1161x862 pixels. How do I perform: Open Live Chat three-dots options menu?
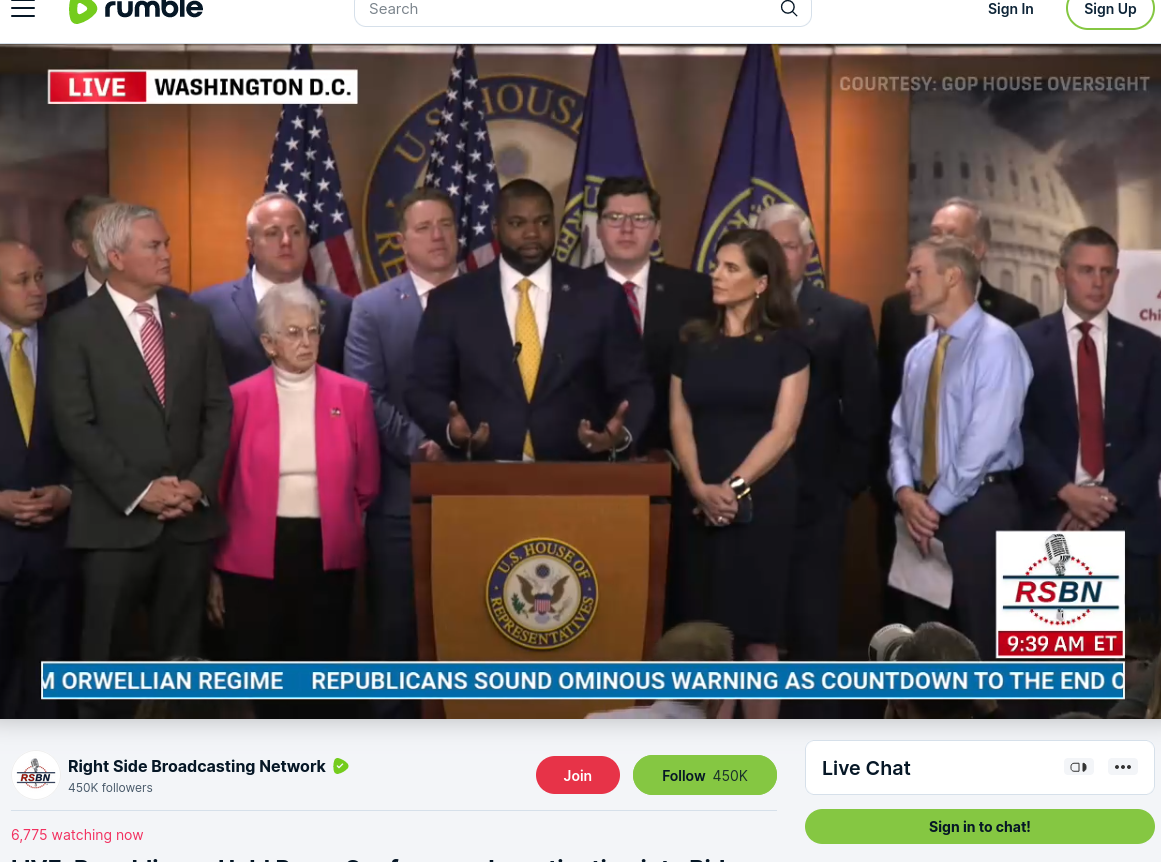point(1122,767)
